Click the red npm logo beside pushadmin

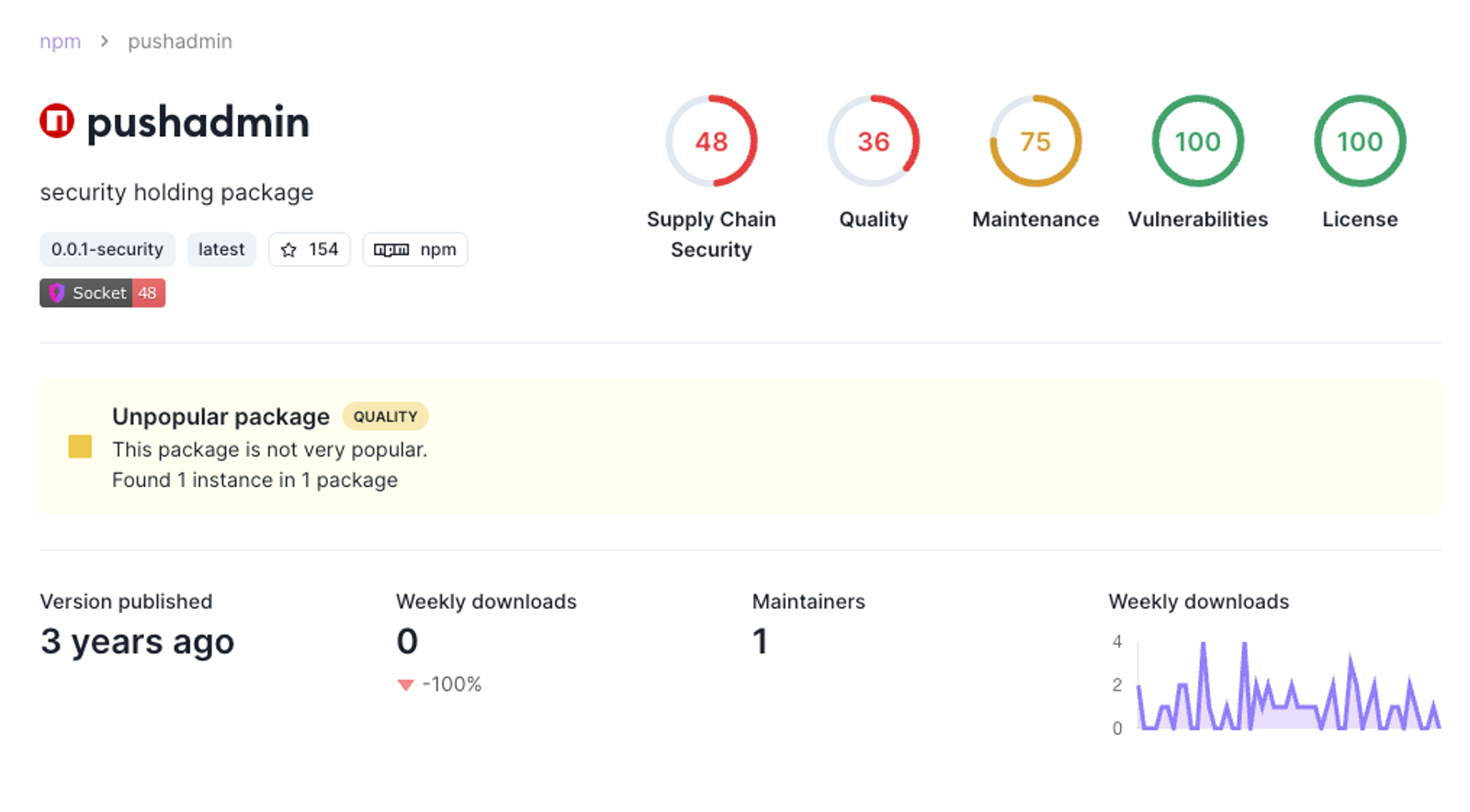pos(57,121)
